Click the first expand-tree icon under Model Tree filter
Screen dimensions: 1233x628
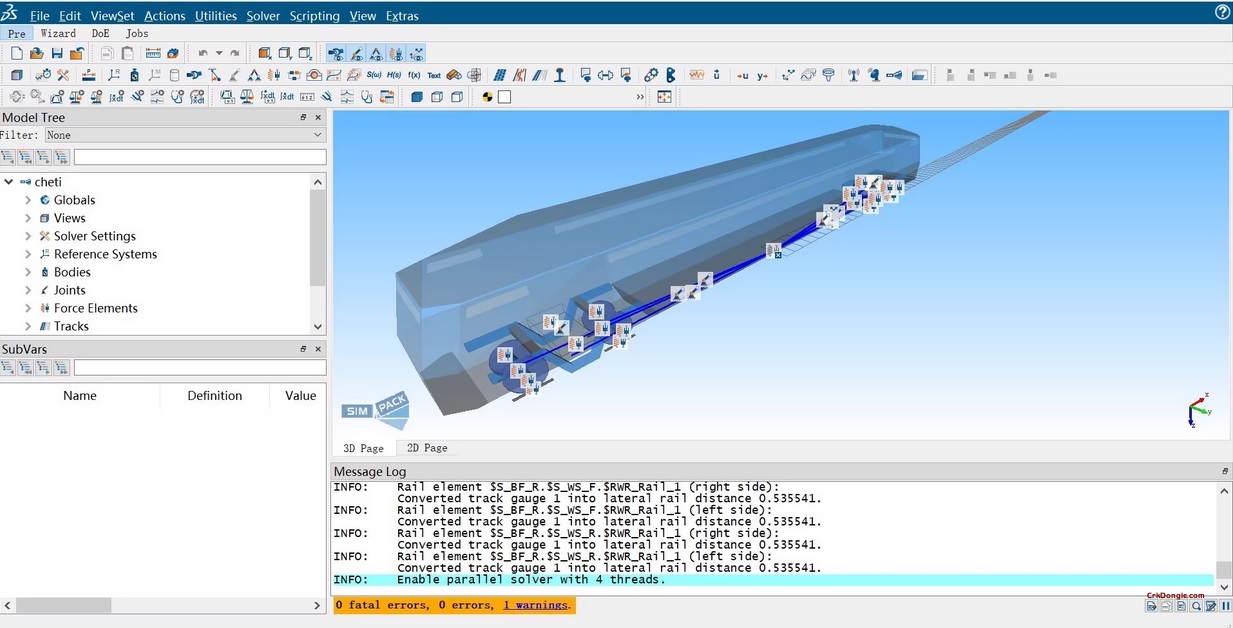(x=8, y=157)
